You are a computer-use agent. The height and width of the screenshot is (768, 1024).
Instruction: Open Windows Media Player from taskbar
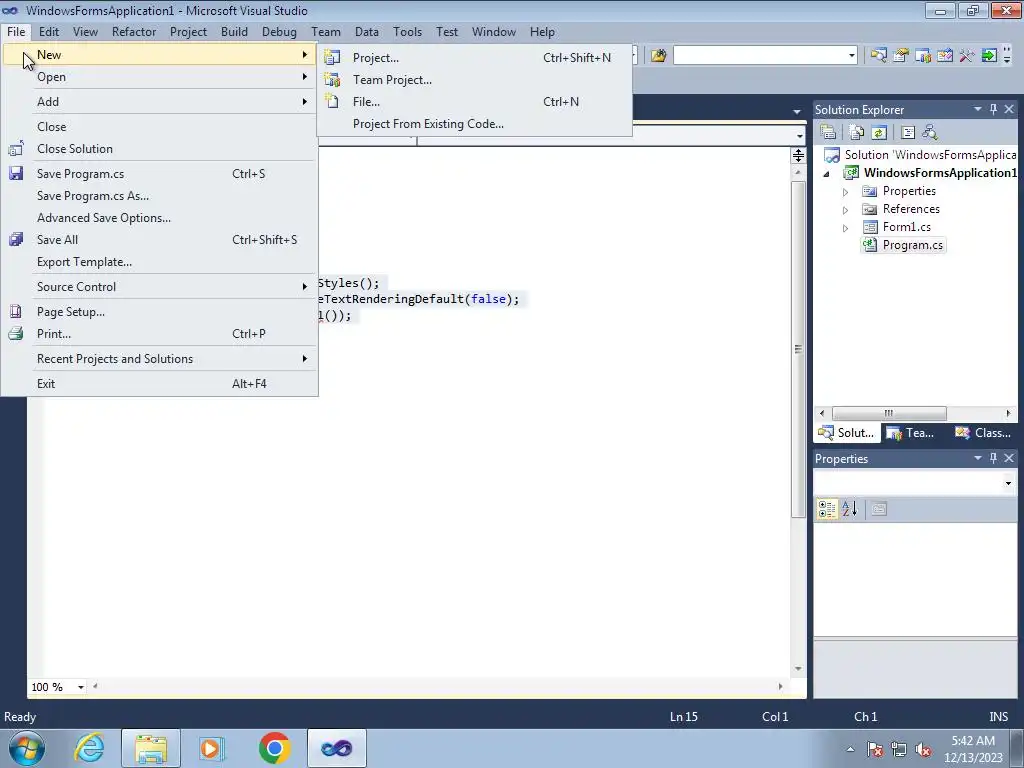click(212, 748)
